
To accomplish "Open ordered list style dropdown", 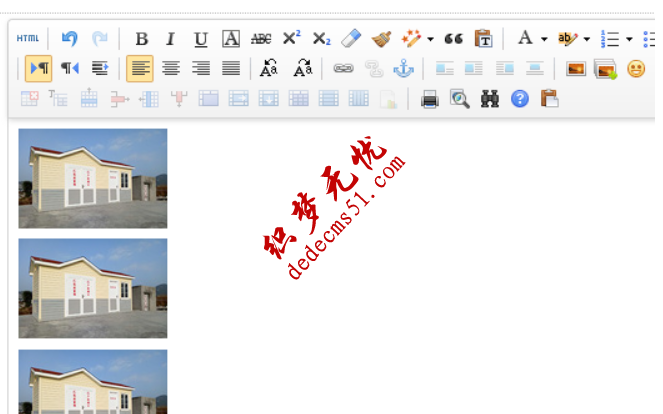I will click(629, 39).
